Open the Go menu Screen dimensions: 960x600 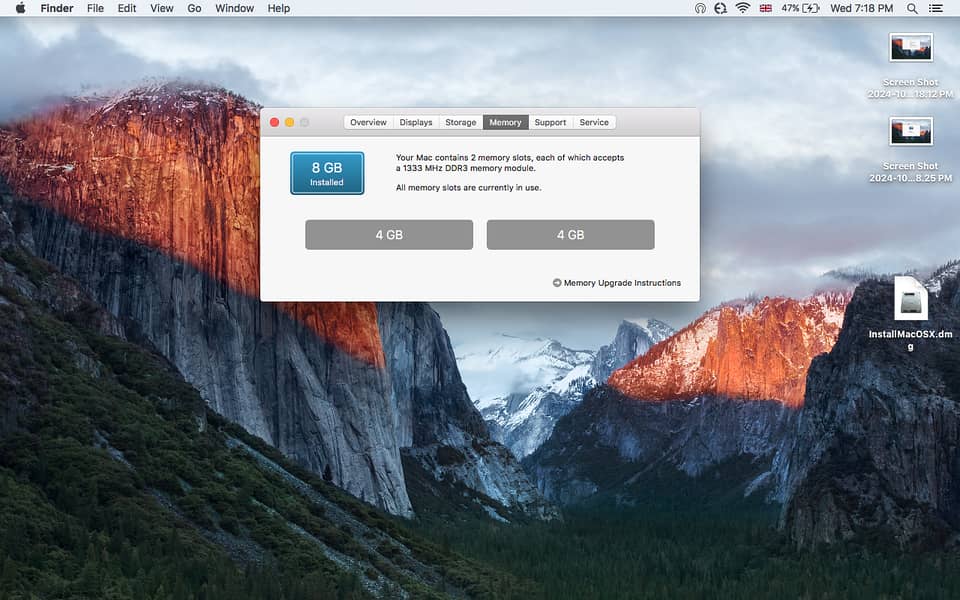(194, 8)
